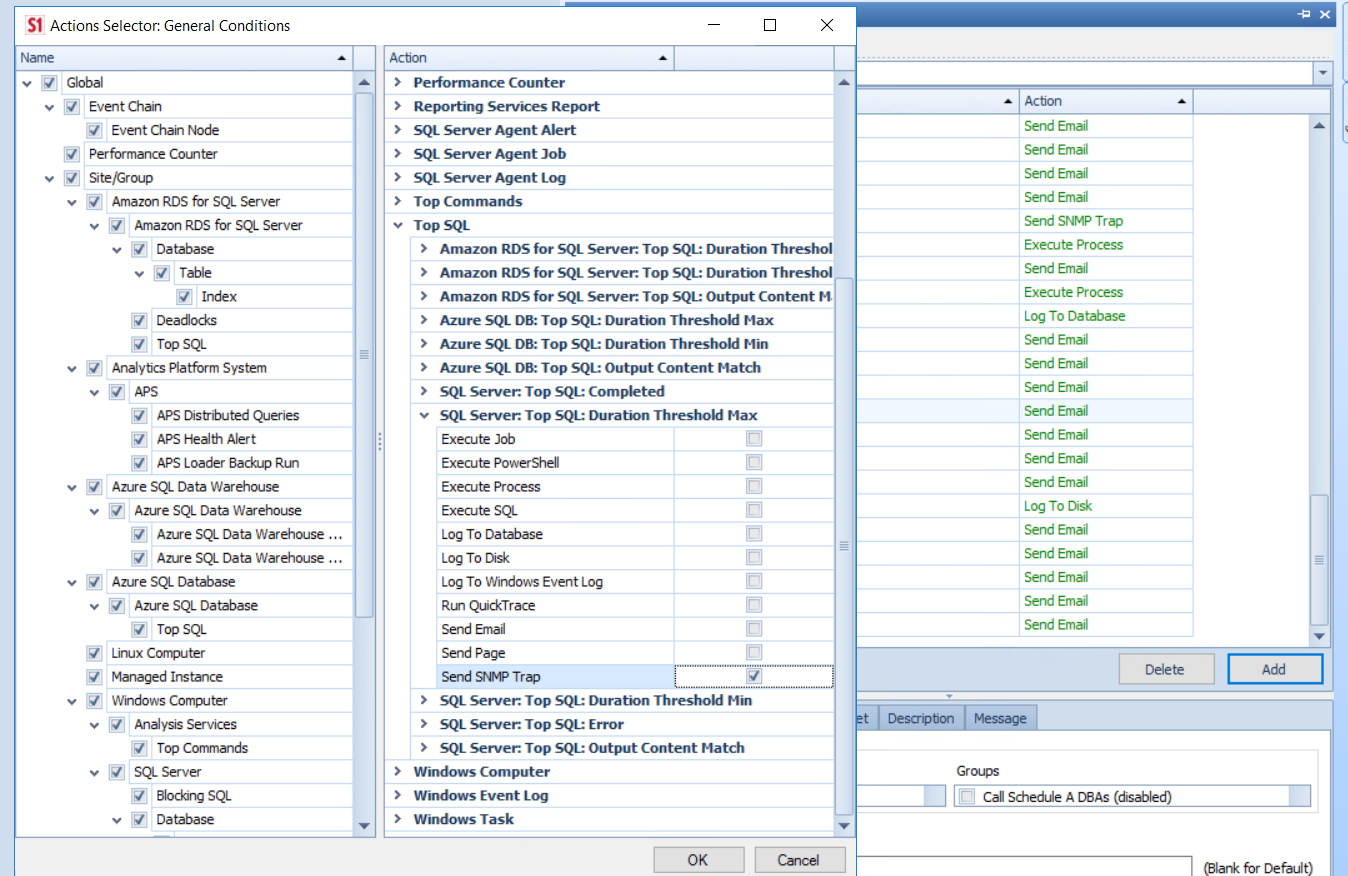This screenshot has width=1348, height=876.
Task: Click the dialog's Action list vertical scrollbar
Action: point(844,546)
